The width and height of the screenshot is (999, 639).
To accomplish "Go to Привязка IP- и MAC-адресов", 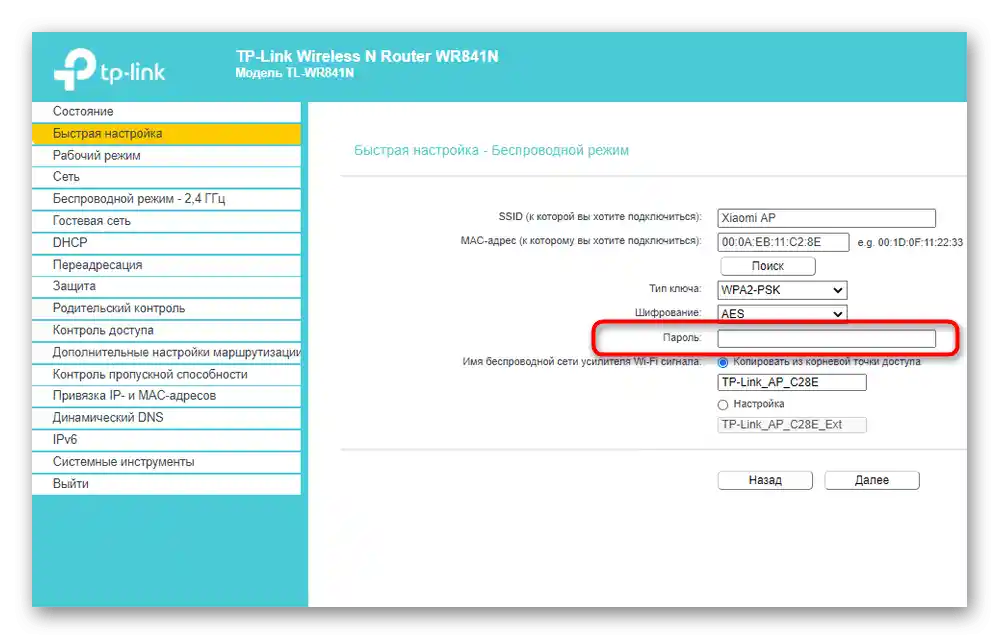I will [166, 396].
